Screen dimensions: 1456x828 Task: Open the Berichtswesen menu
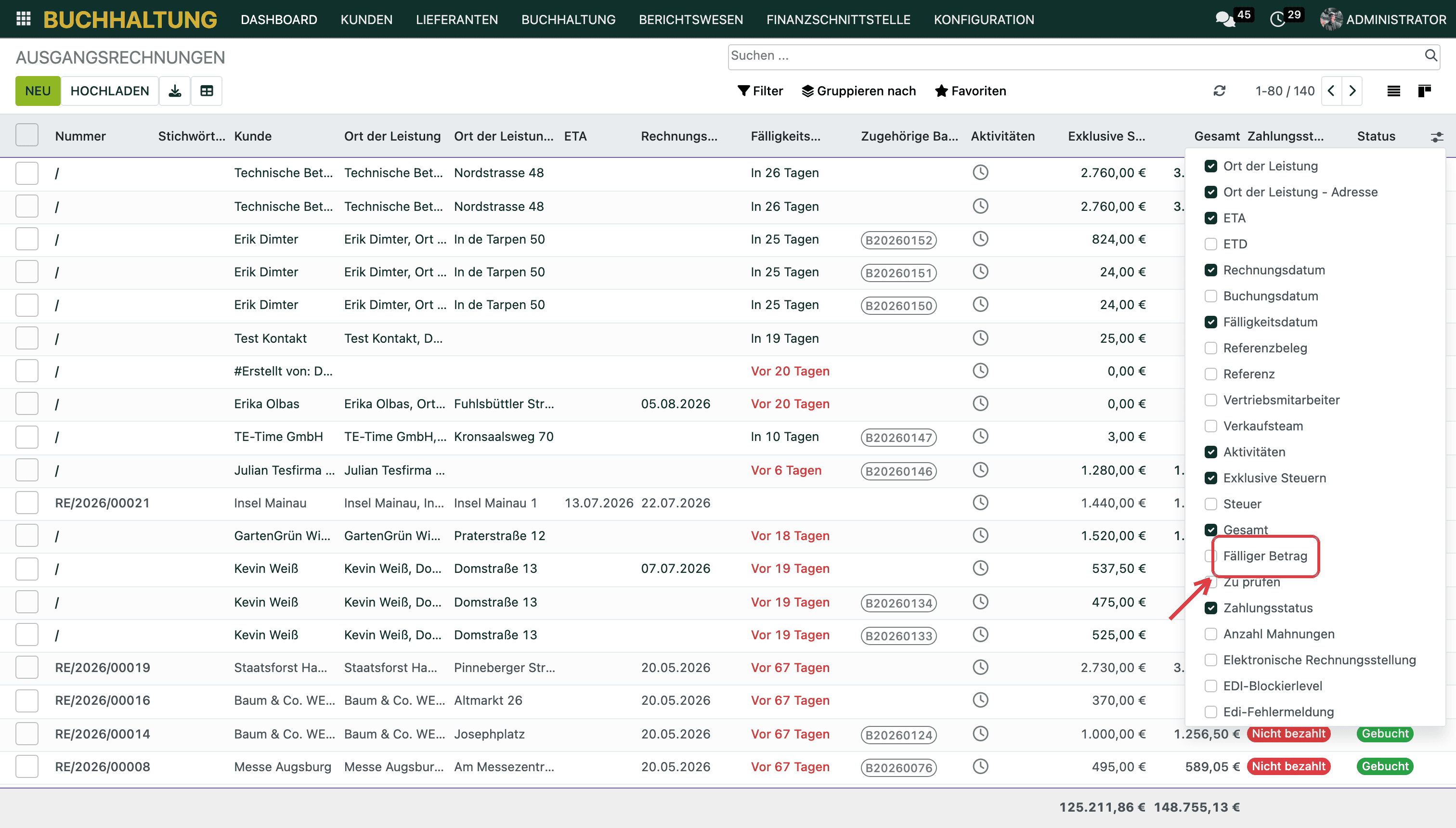pos(690,19)
